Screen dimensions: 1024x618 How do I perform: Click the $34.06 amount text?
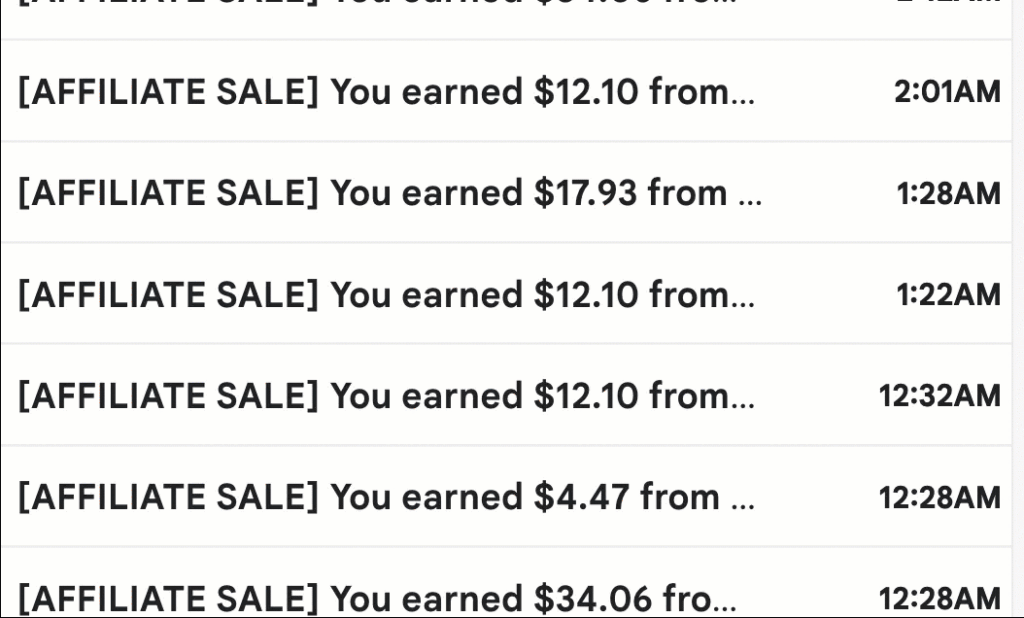click(x=585, y=598)
